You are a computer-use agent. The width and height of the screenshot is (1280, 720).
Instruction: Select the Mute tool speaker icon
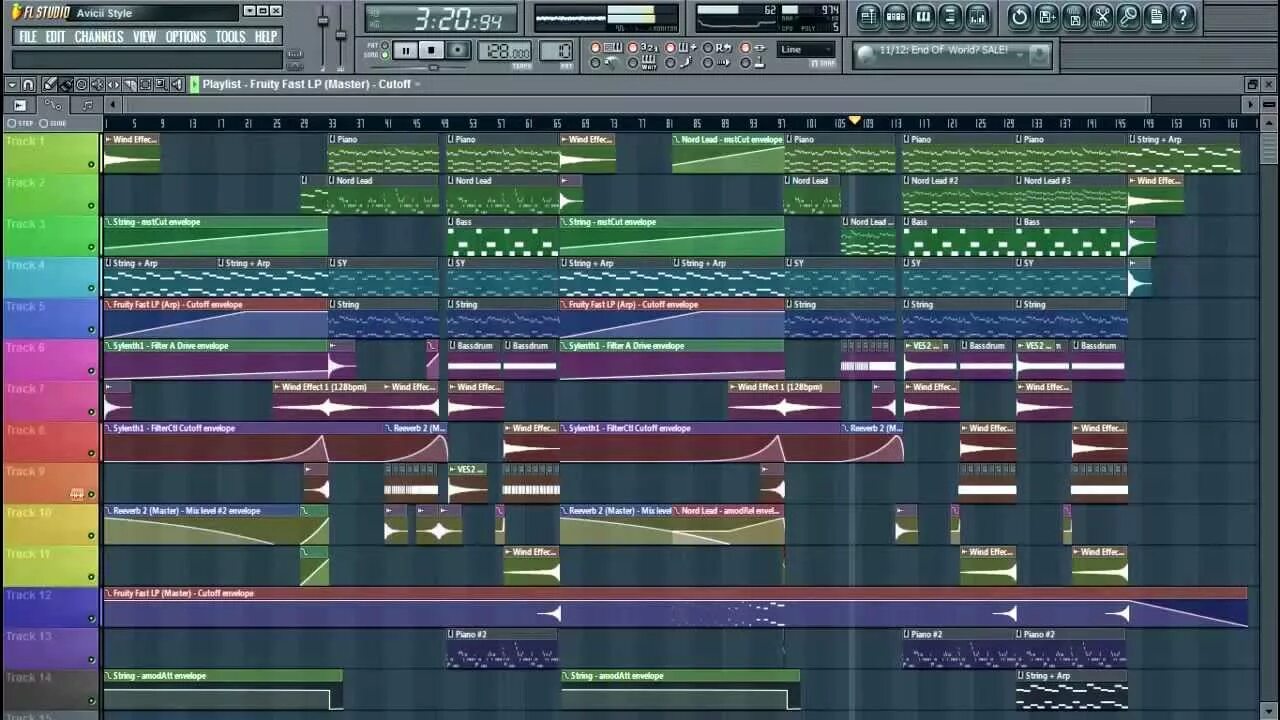[97, 84]
